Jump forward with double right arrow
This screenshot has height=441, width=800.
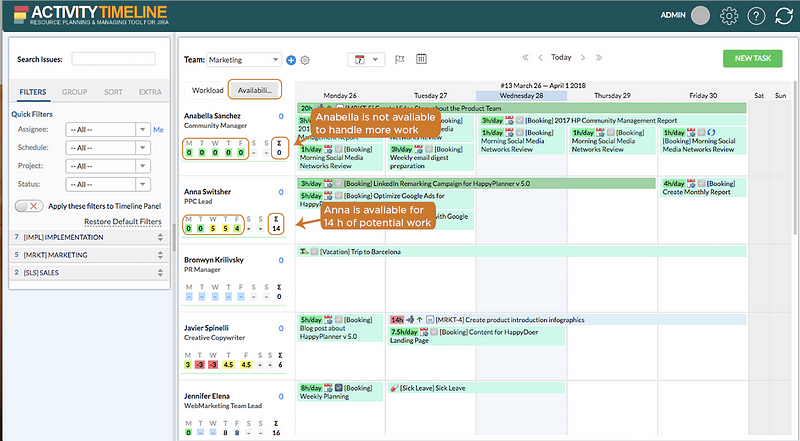pos(599,57)
